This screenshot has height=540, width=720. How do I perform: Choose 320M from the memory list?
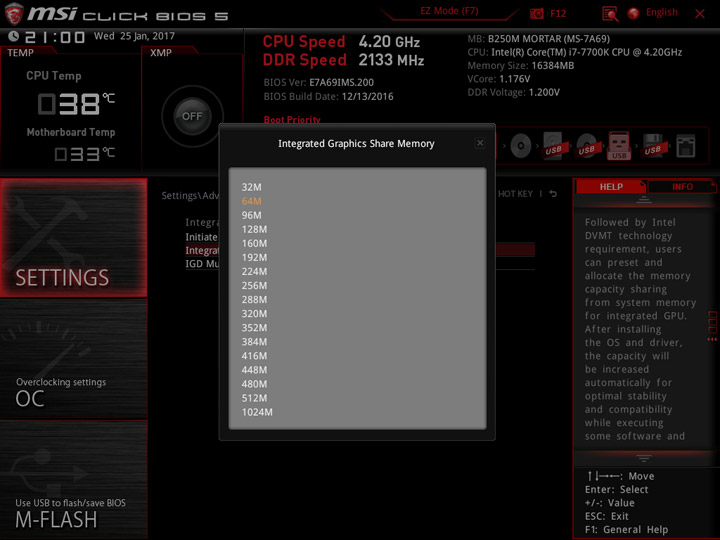point(254,314)
